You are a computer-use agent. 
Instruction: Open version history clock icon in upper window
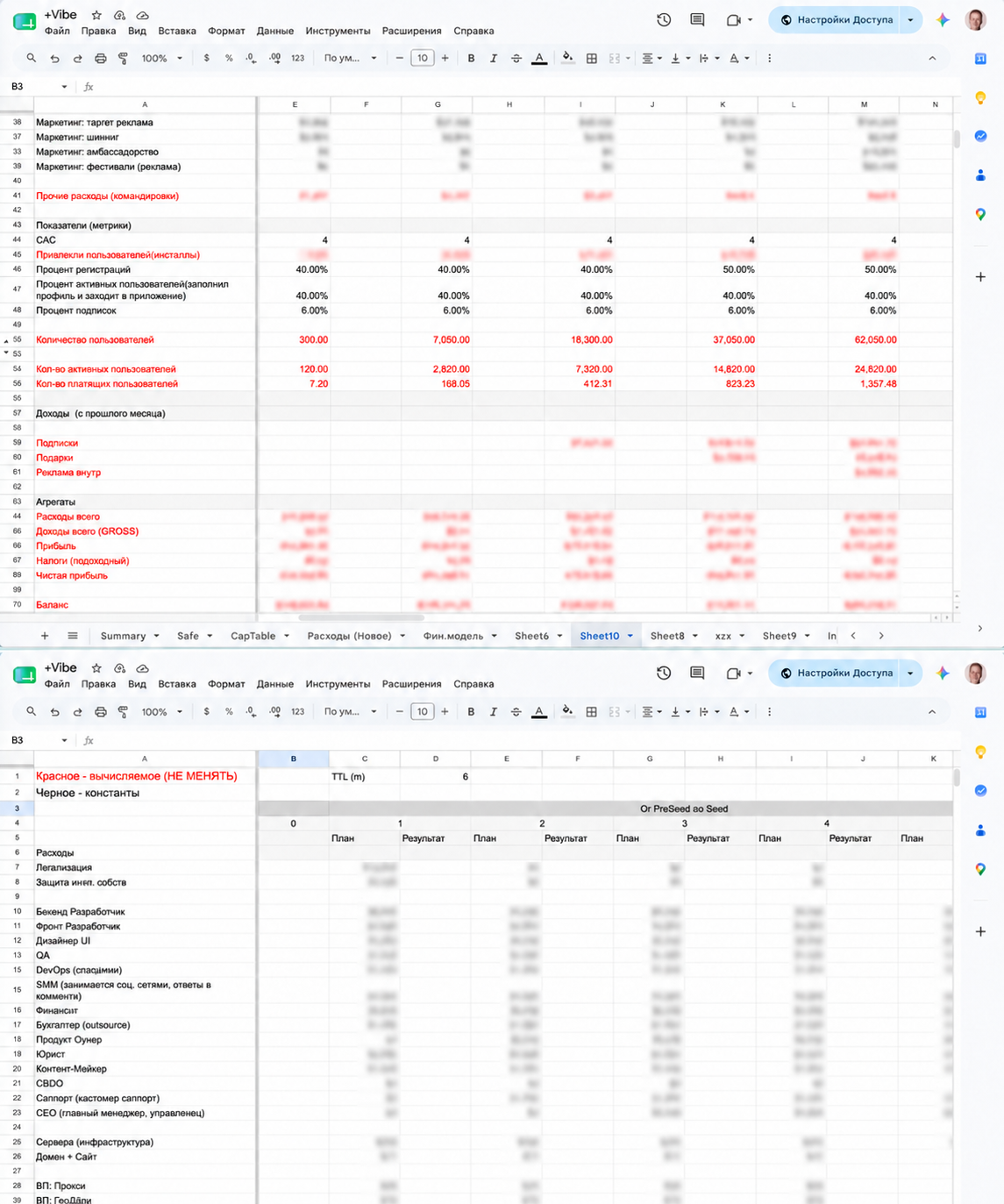(x=664, y=19)
